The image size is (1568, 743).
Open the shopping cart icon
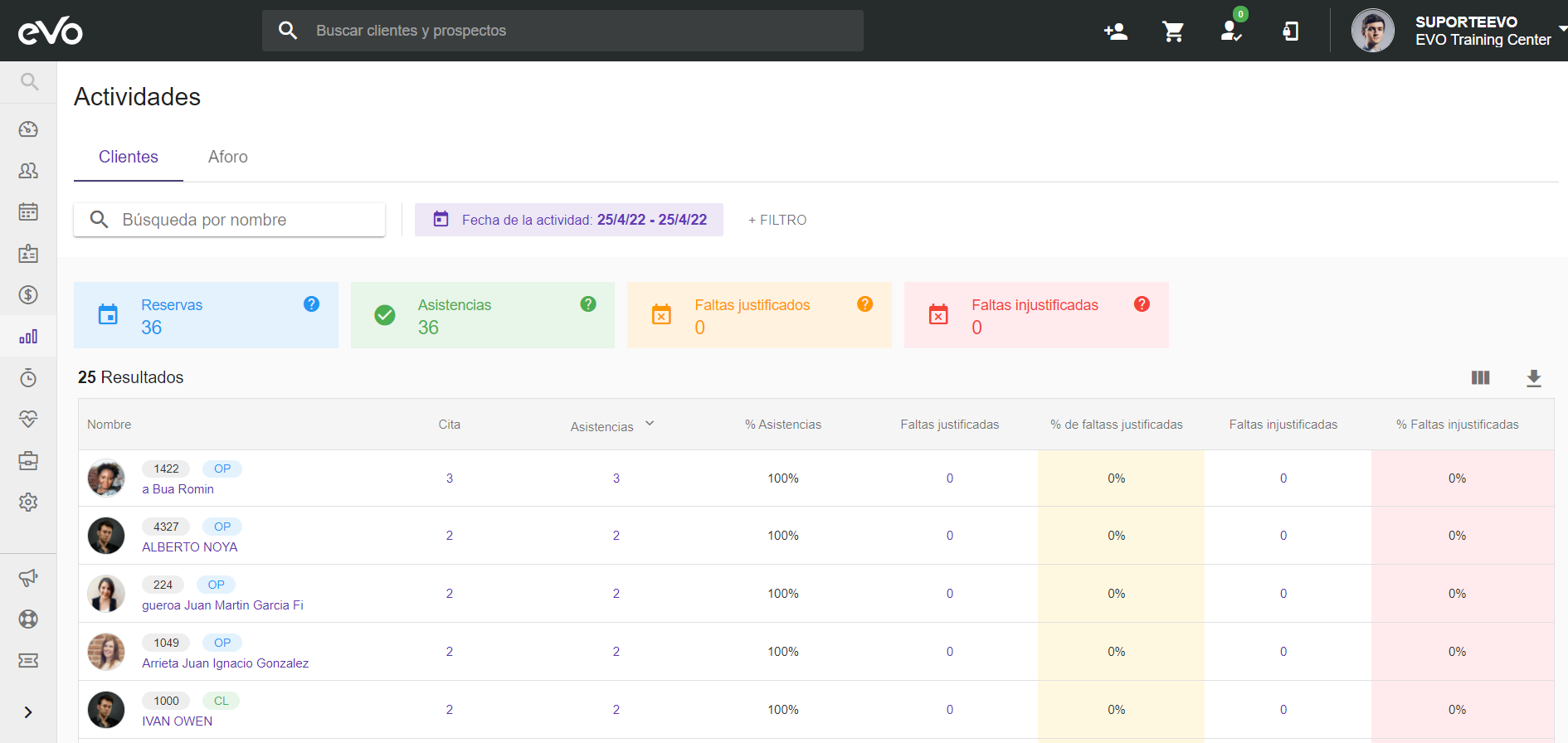pos(1173,32)
